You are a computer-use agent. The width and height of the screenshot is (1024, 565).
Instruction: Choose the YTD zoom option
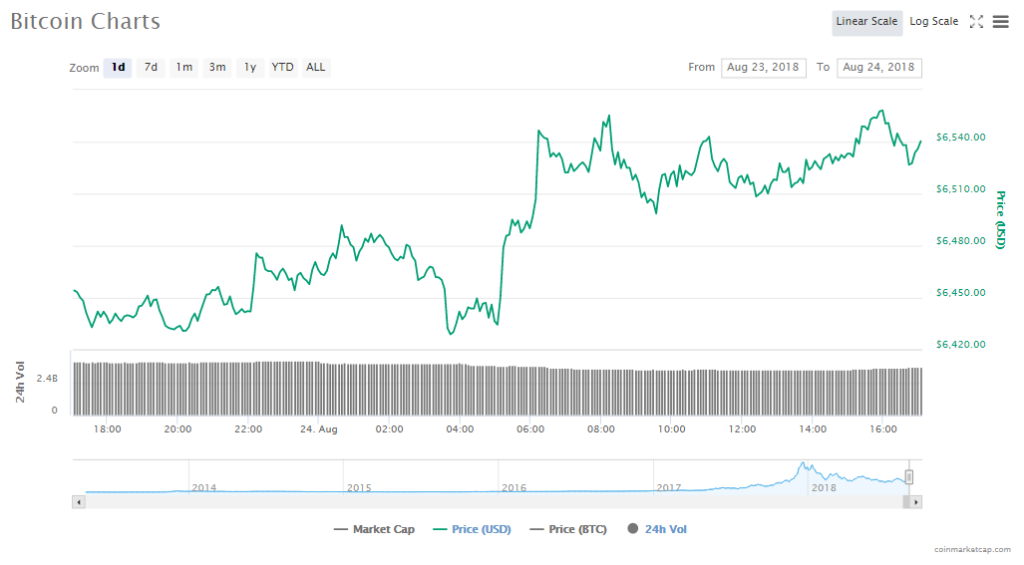coord(283,68)
